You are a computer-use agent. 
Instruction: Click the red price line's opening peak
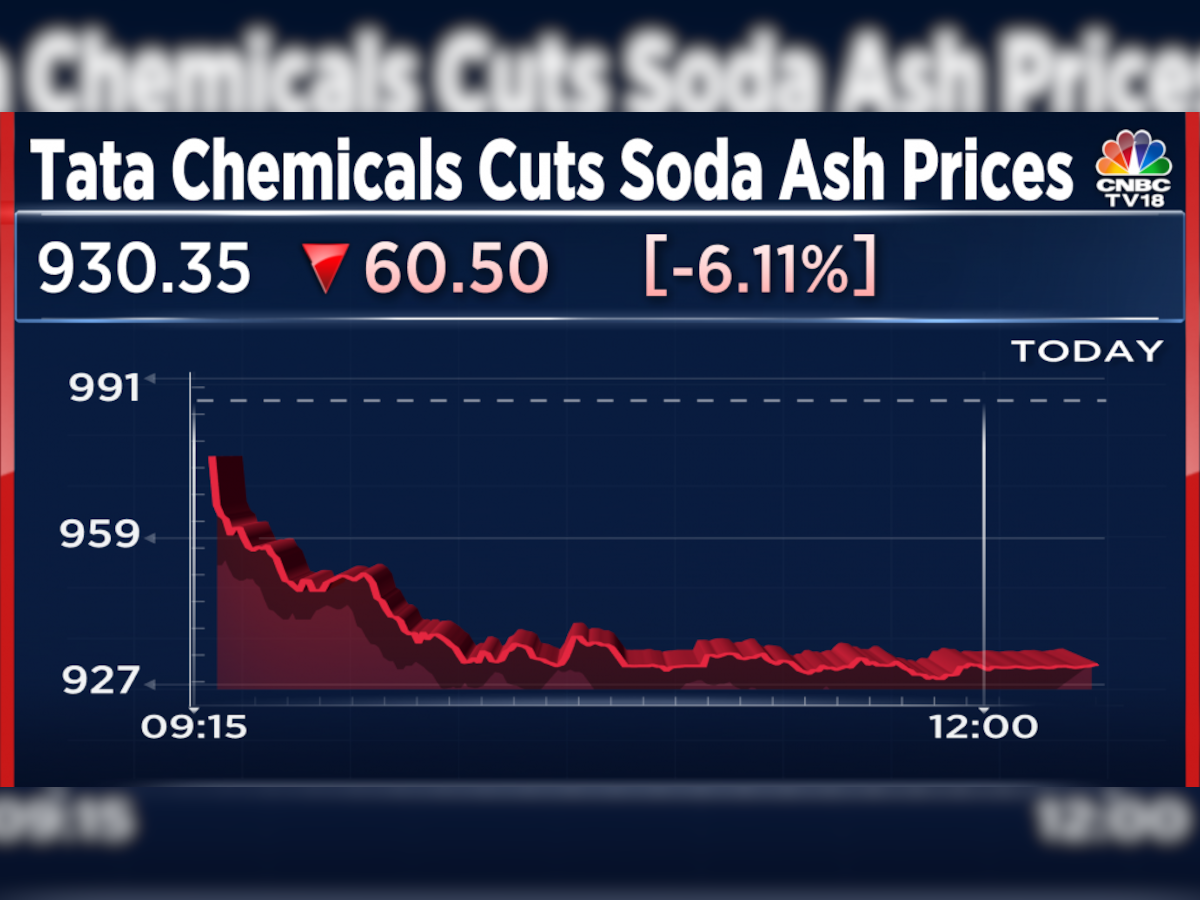[213, 460]
